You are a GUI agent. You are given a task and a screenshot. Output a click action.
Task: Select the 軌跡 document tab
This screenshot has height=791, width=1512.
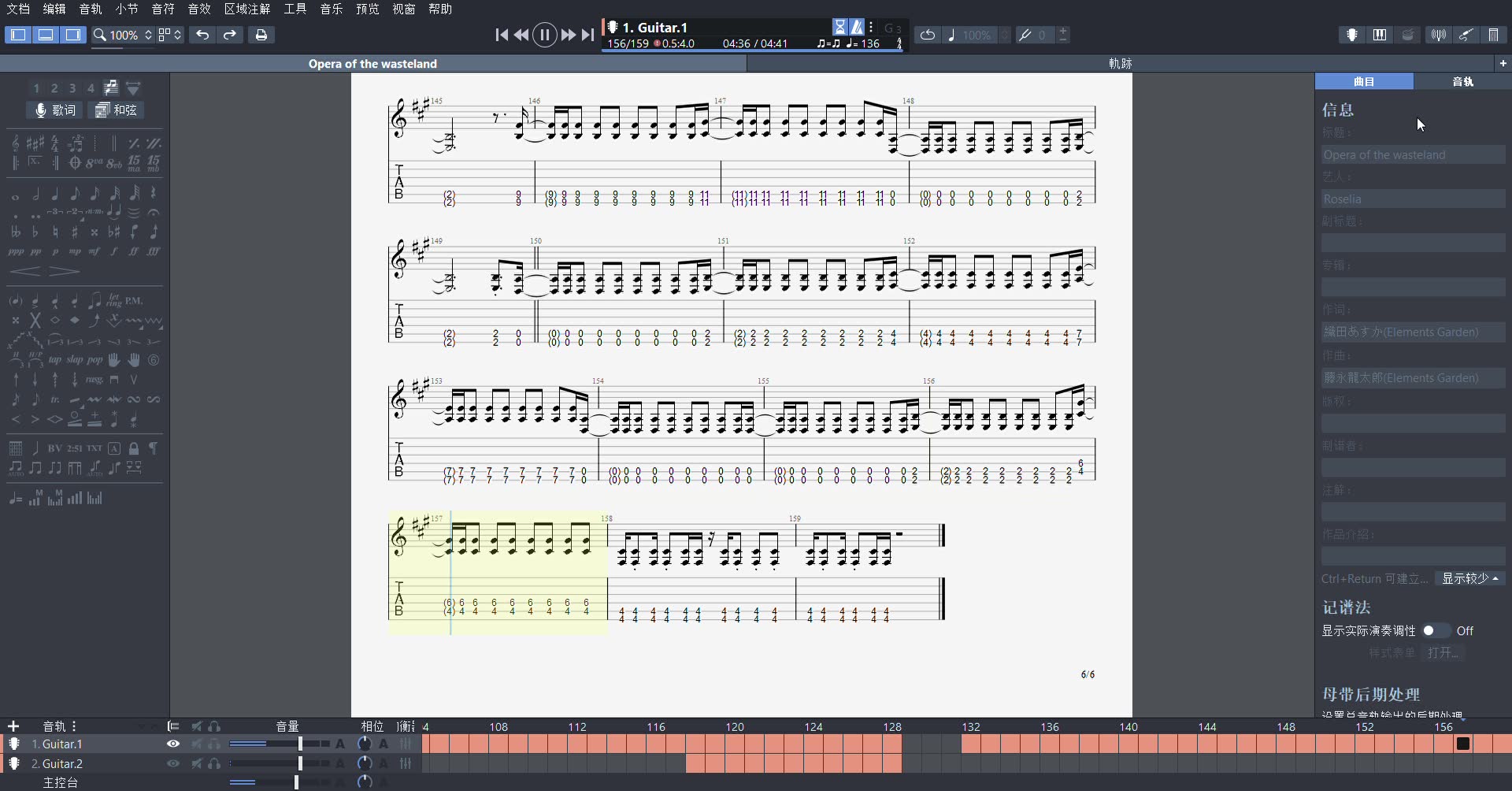click(1120, 64)
